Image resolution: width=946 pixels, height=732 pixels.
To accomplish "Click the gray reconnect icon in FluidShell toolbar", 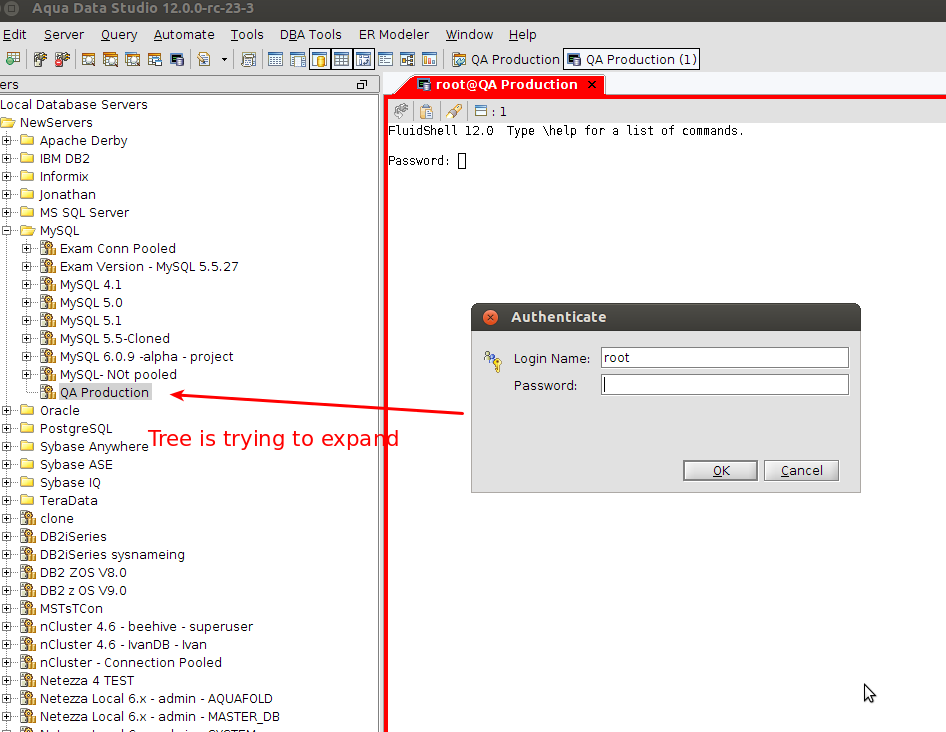I will pyautogui.click(x=401, y=111).
